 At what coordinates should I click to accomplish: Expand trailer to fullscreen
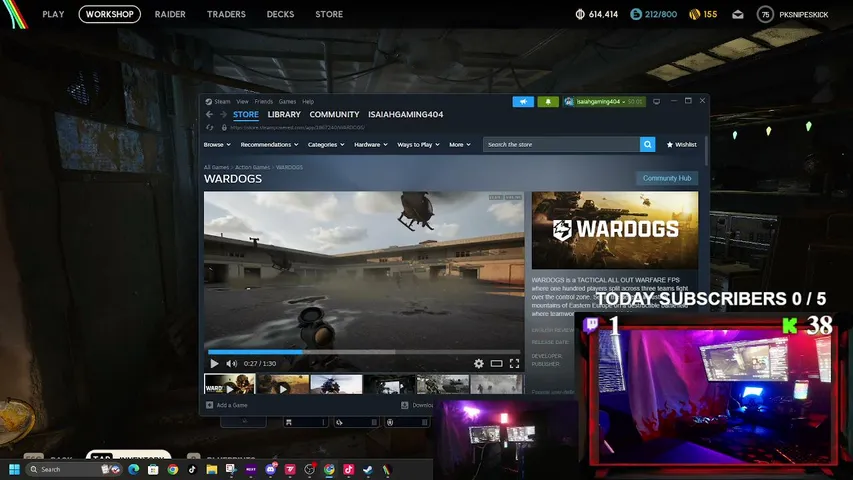click(514, 364)
